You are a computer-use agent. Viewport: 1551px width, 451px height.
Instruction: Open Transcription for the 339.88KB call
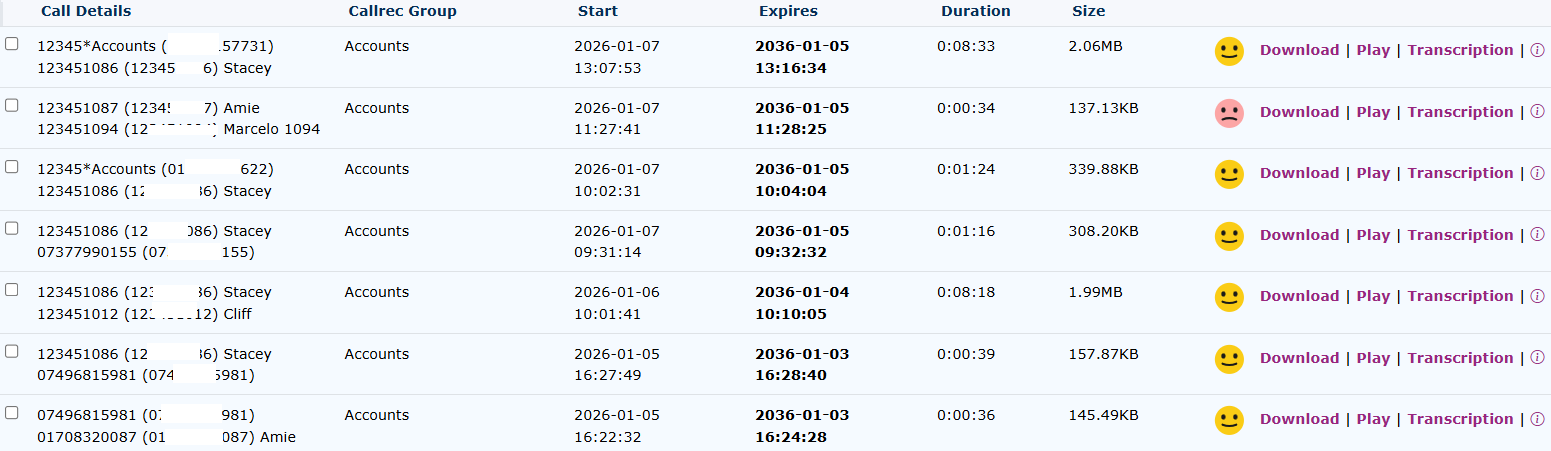pyautogui.click(x=1460, y=174)
